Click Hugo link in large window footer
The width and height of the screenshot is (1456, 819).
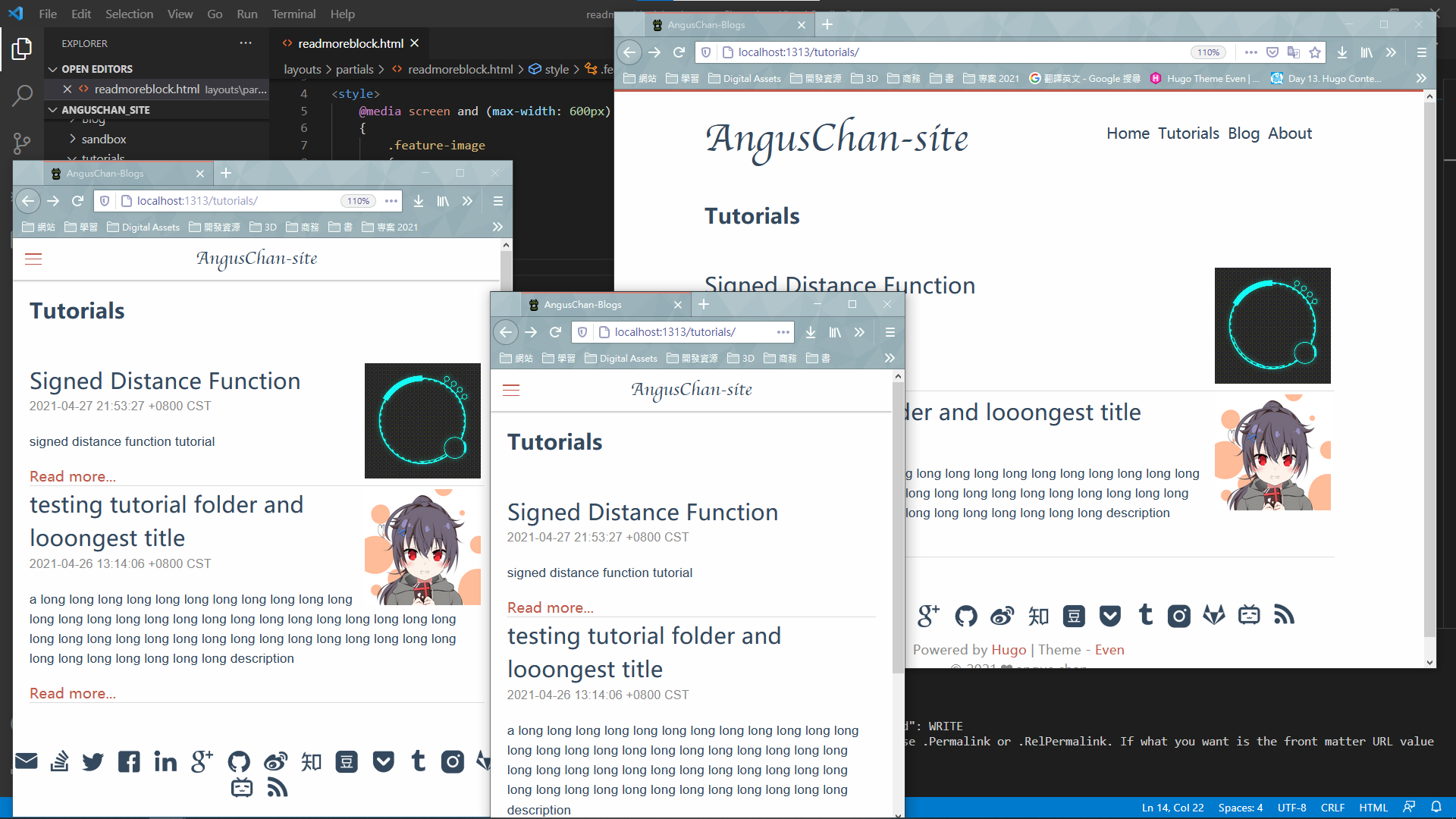click(1009, 650)
